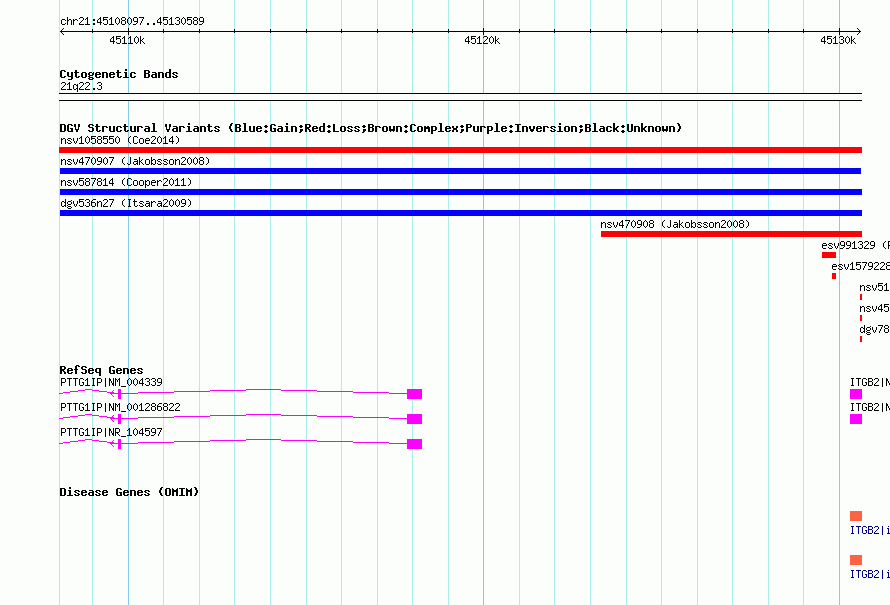The image size is (890, 605).
Task: Click the nsv1058550 (Coe2014) red loss bar
Action: [x=460, y=150]
